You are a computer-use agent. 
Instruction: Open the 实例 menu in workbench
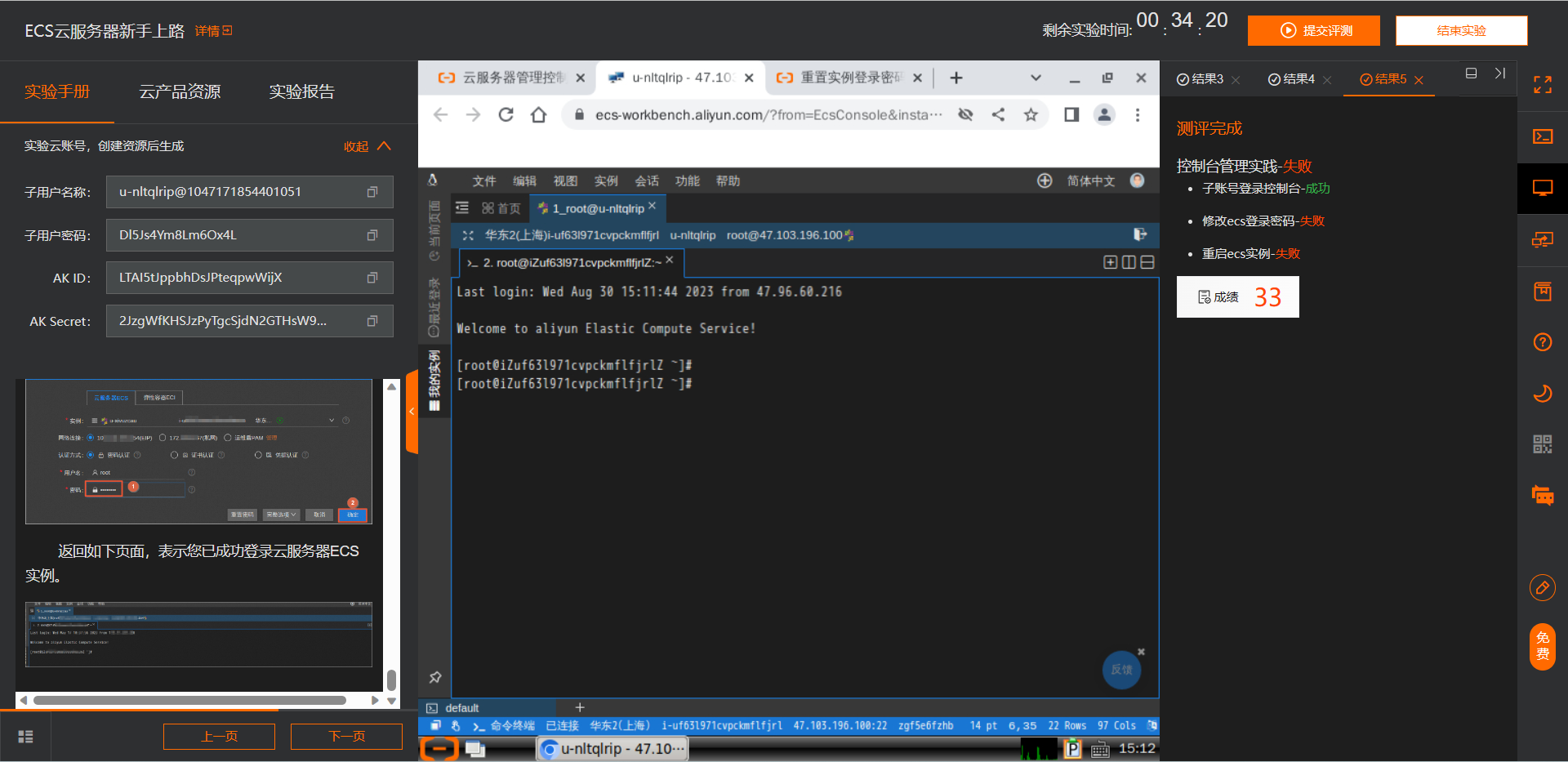pyautogui.click(x=606, y=181)
